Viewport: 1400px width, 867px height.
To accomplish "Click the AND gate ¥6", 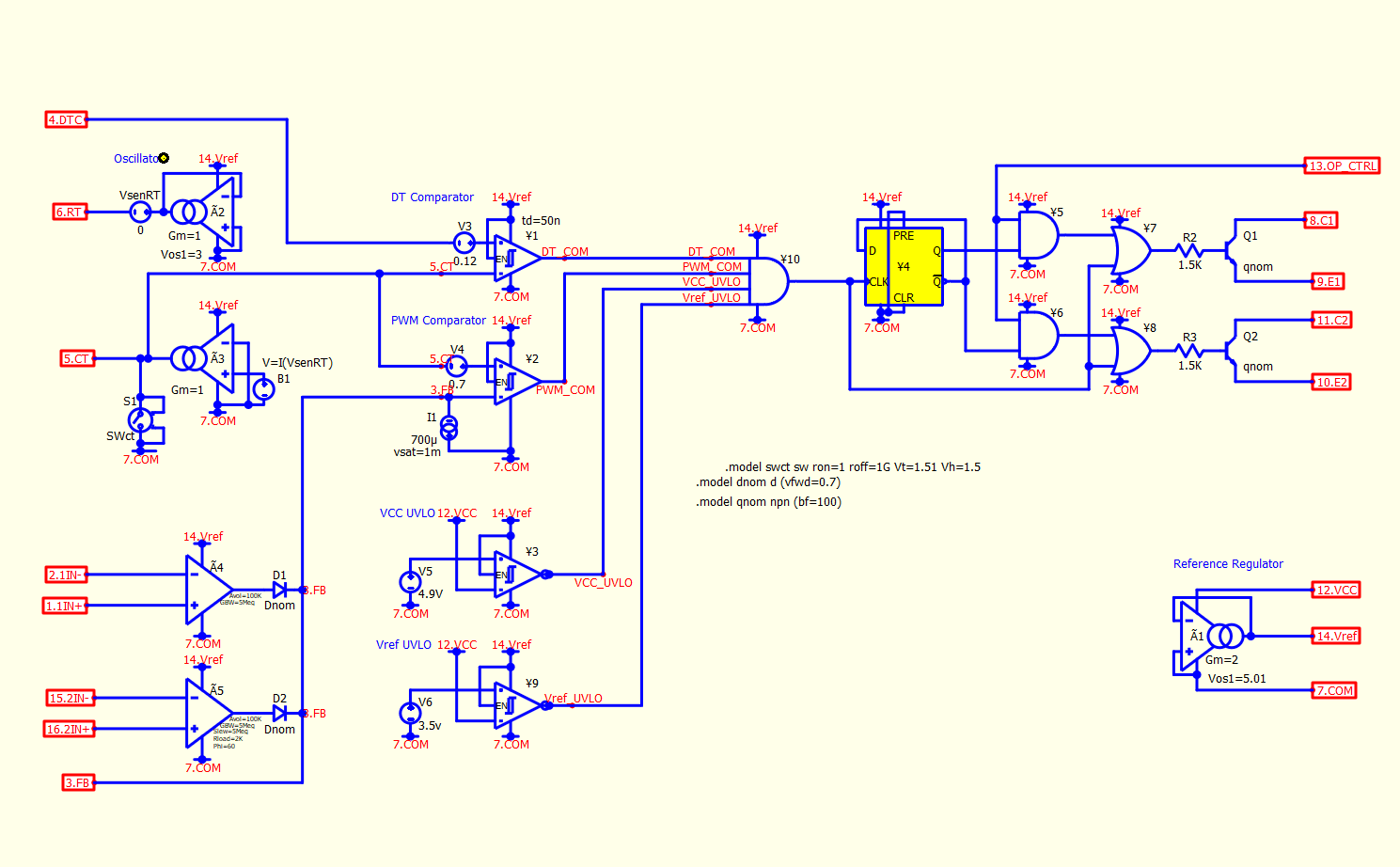I will (x=1038, y=335).
